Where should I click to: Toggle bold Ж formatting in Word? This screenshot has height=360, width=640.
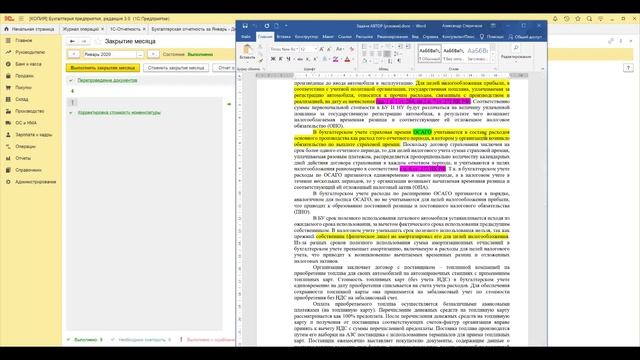[x=273, y=60]
